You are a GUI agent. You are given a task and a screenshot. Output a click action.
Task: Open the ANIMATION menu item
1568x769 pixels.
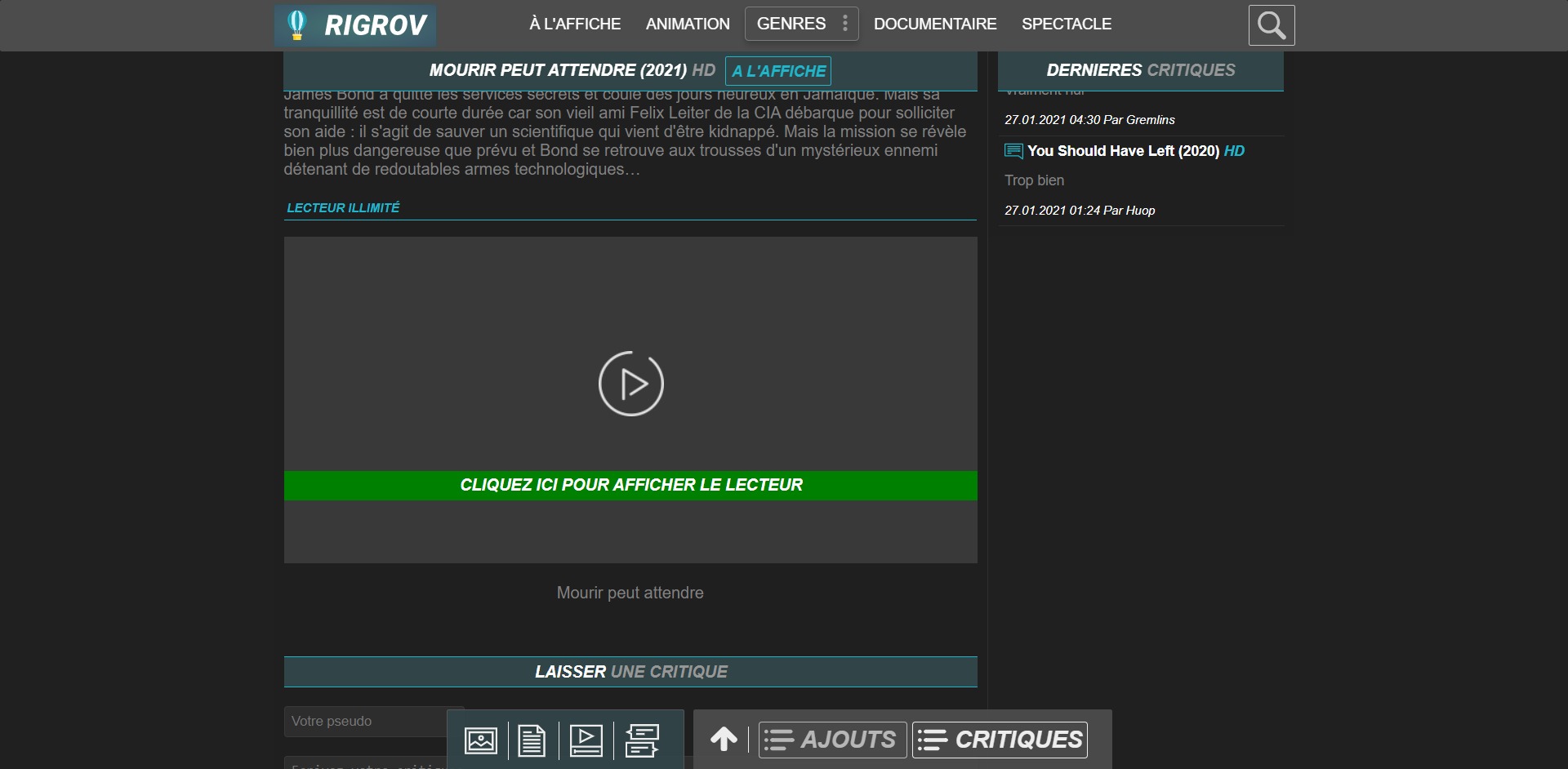(x=688, y=24)
